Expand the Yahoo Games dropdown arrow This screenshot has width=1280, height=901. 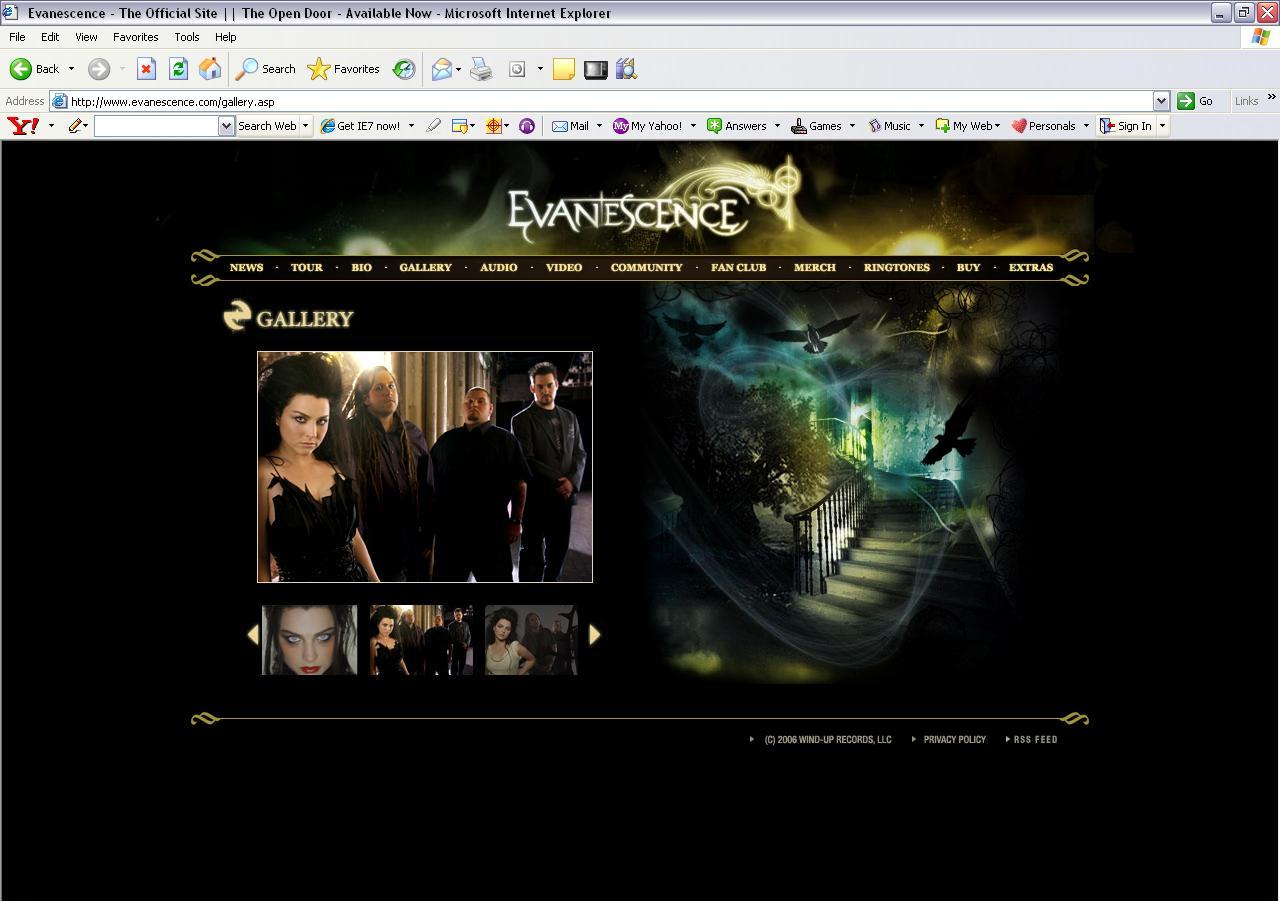pyautogui.click(x=852, y=126)
